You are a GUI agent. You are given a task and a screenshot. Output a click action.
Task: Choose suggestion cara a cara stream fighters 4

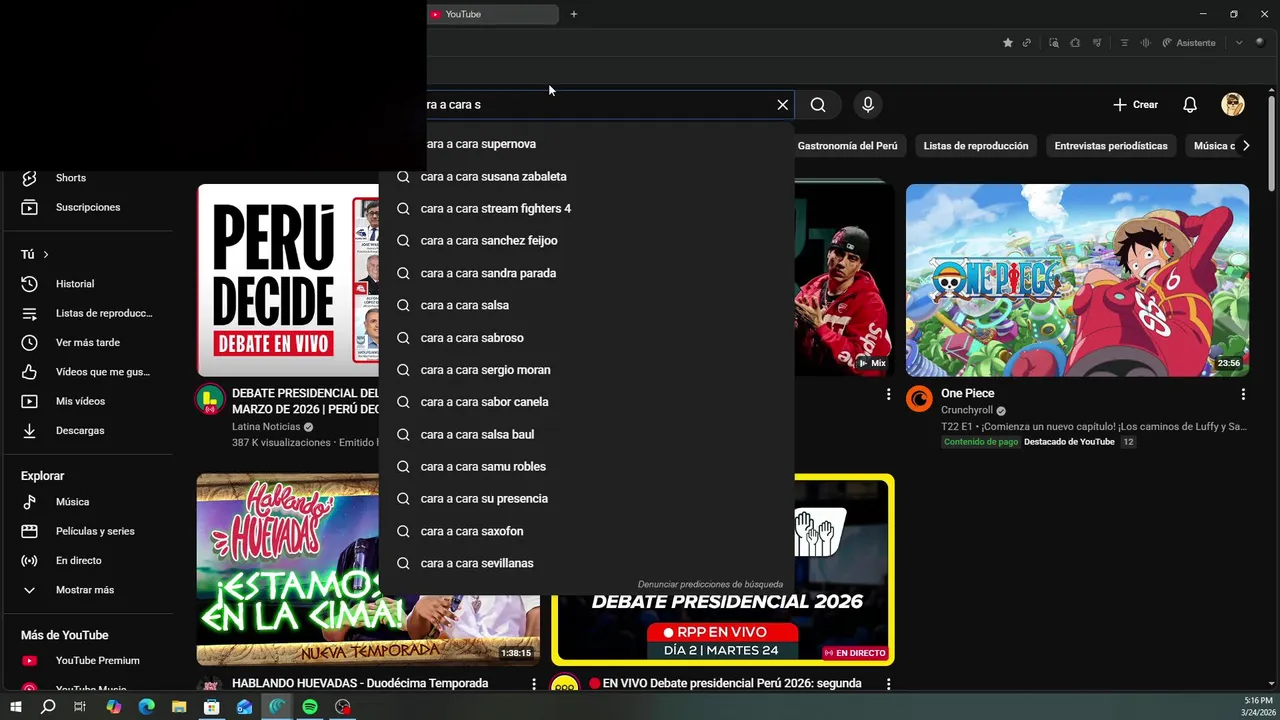tap(586, 209)
